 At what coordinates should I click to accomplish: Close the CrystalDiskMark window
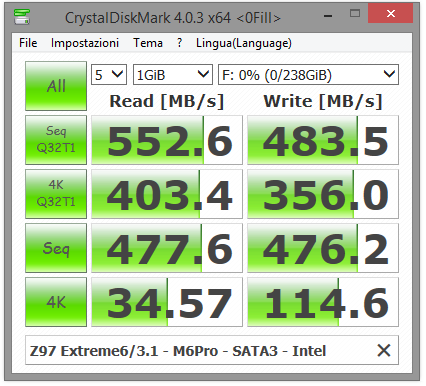390,13
